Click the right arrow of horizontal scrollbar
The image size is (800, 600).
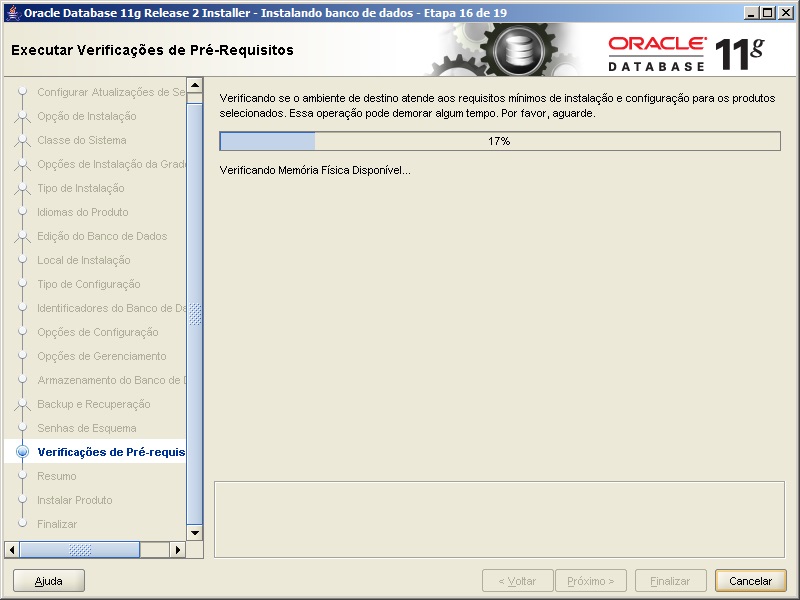[178, 550]
